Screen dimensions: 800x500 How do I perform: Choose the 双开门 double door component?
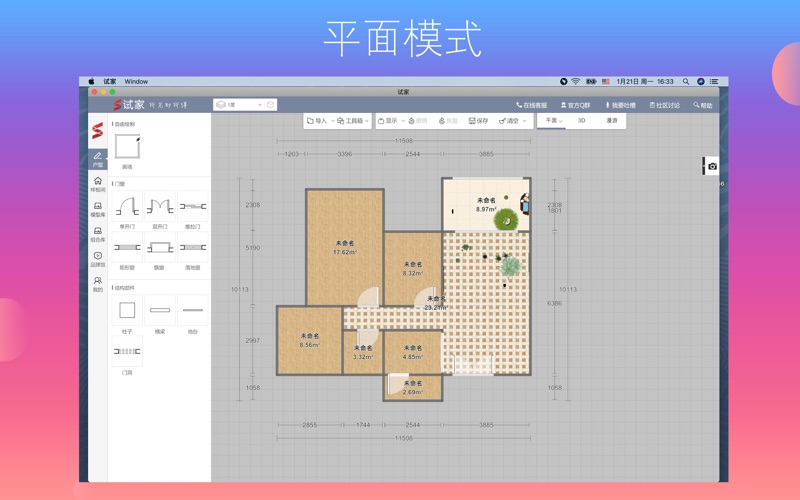pos(160,207)
